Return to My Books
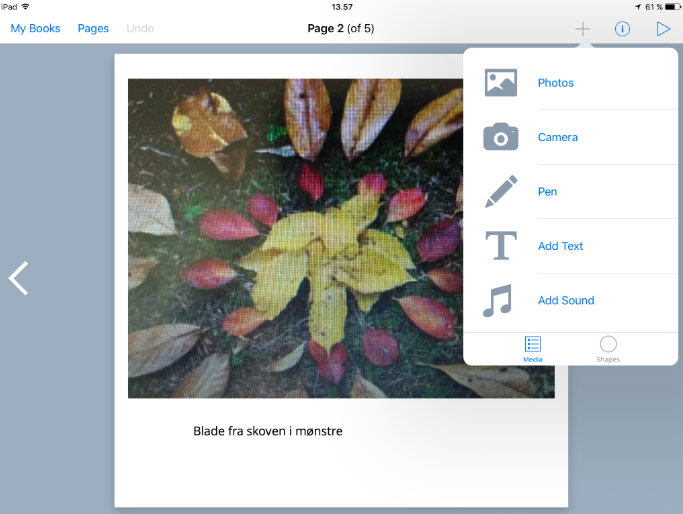The width and height of the screenshot is (683, 514). (x=35, y=28)
